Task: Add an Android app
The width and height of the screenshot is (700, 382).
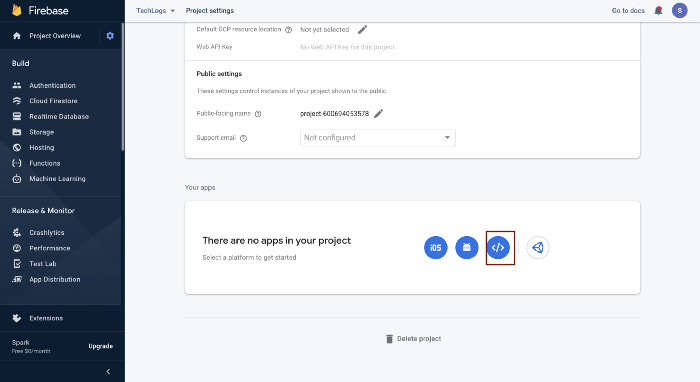Action: coord(467,247)
